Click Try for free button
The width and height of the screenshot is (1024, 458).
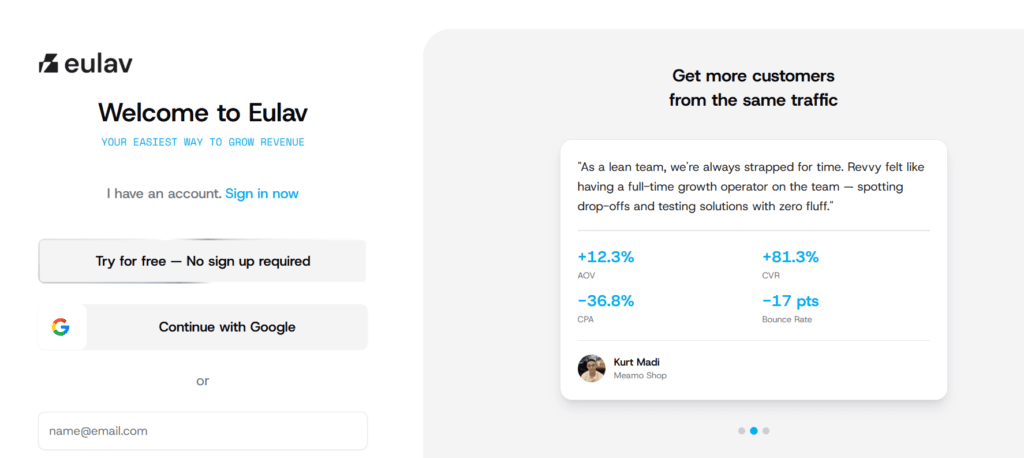(x=202, y=261)
